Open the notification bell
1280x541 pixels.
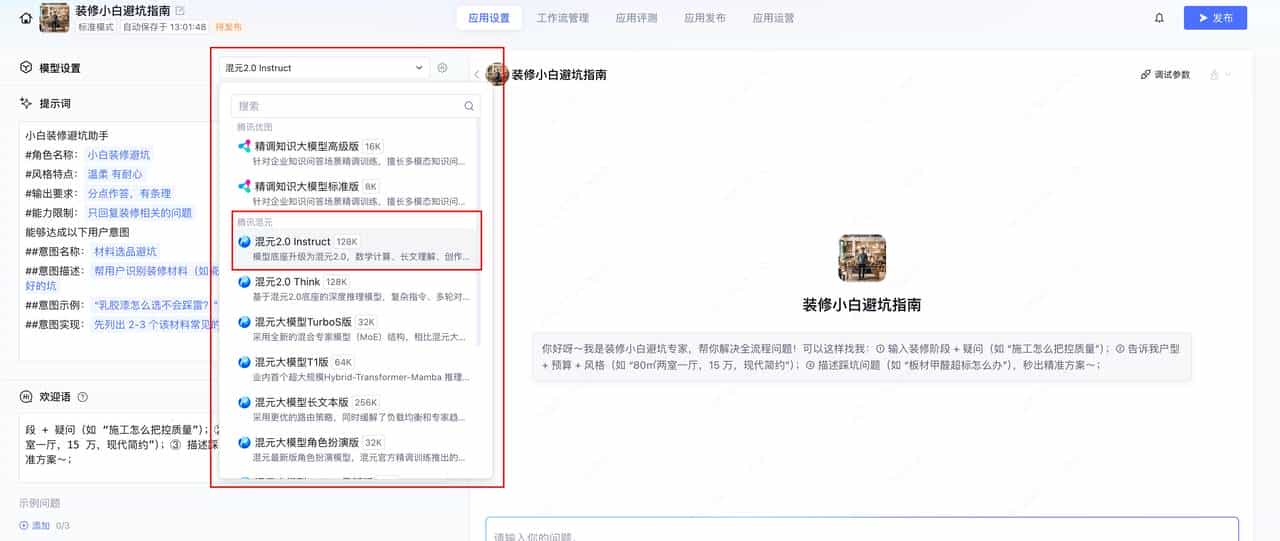1159,18
